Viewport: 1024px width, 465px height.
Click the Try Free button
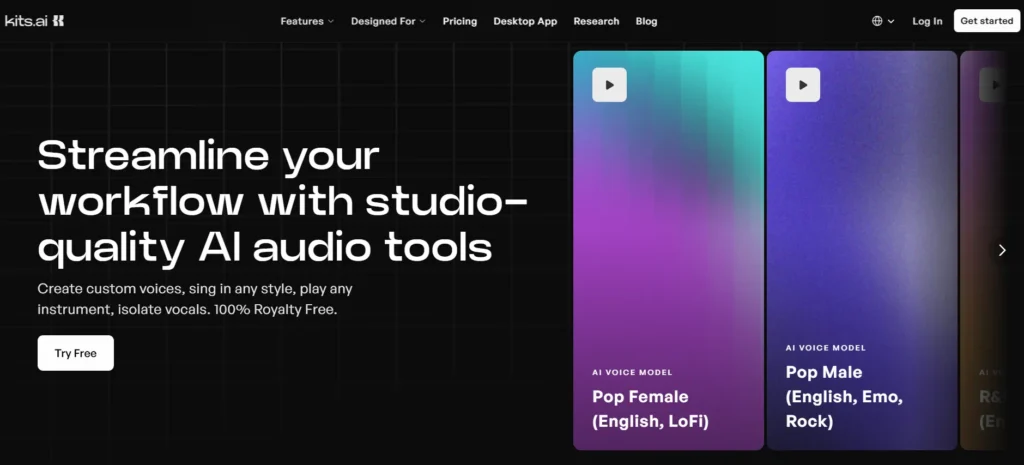pos(76,353)
